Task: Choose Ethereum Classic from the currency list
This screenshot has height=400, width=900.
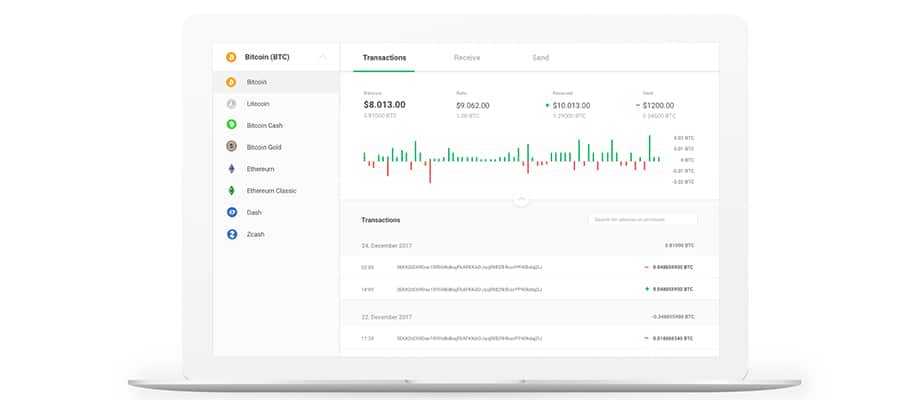Action: (271, 191)
